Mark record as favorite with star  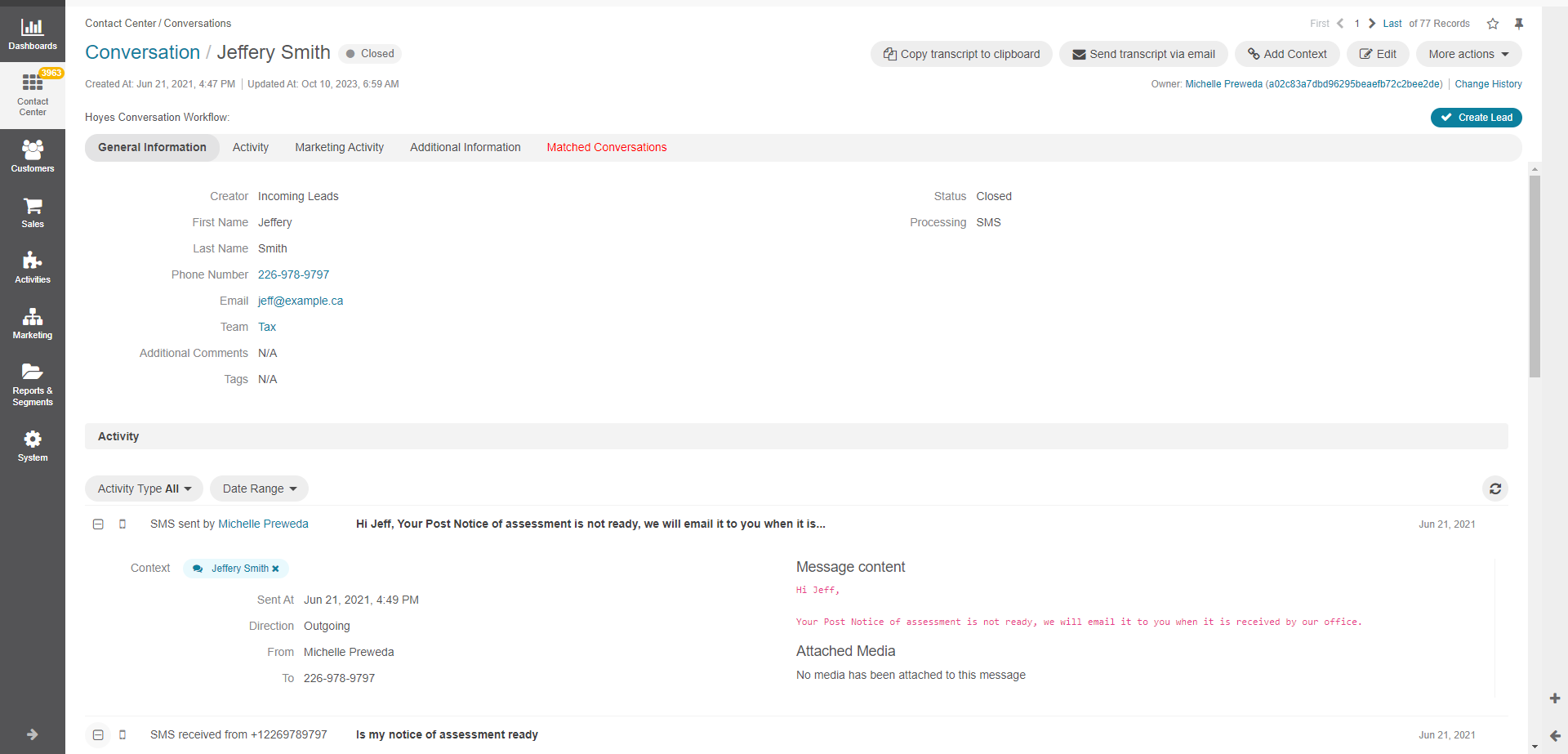1493,24
